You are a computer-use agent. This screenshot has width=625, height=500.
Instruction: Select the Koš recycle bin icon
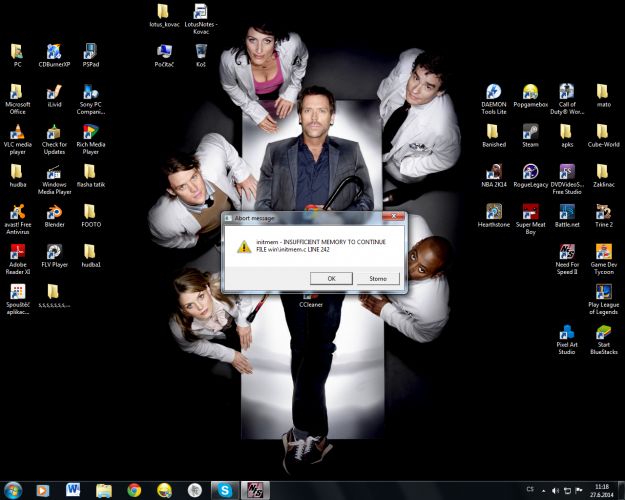point(201,55)
